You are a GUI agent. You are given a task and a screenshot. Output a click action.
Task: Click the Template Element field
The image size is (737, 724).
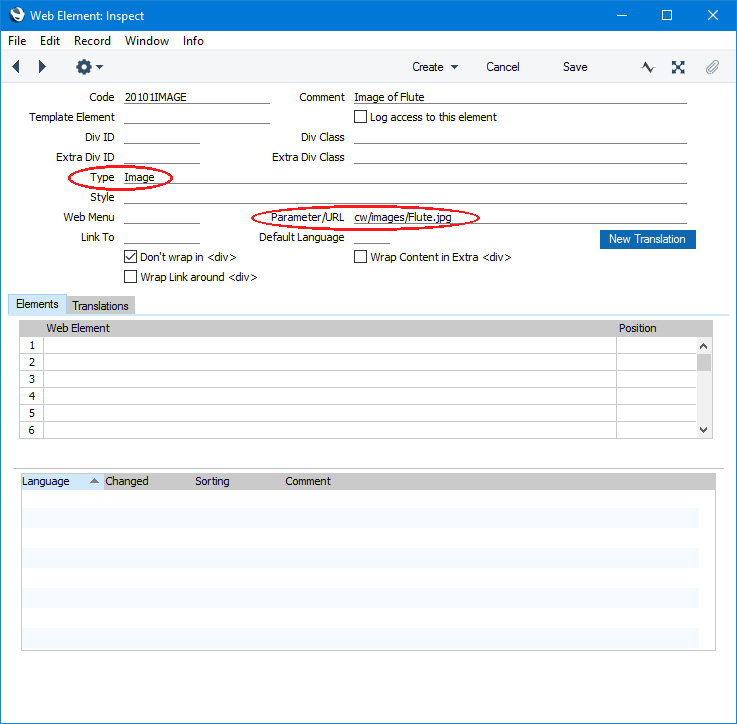(x=196, y=117)
